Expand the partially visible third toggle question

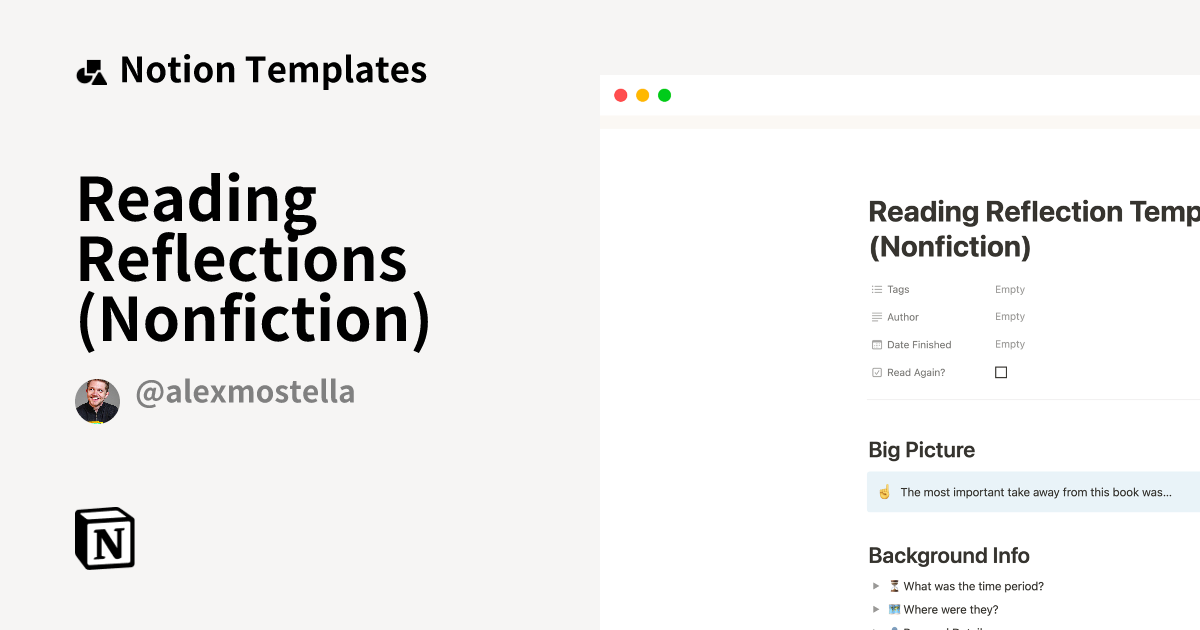[876, 627]
